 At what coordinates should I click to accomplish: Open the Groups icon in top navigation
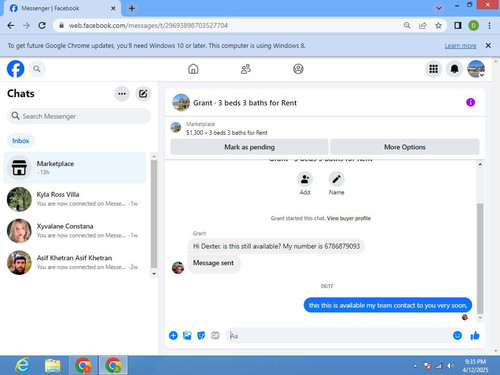(298, 69)
